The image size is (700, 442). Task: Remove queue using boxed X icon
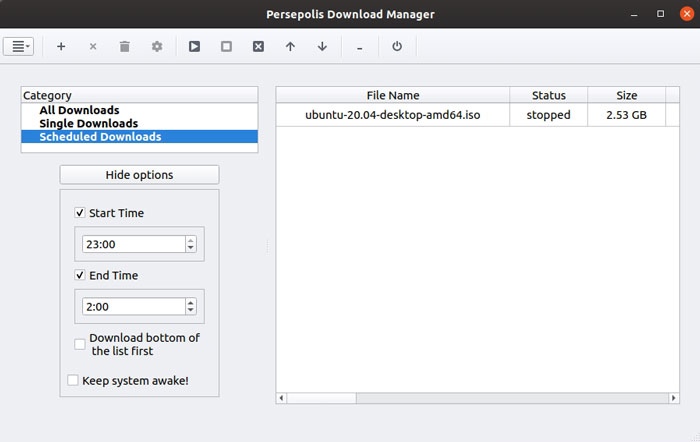[258, 46]
